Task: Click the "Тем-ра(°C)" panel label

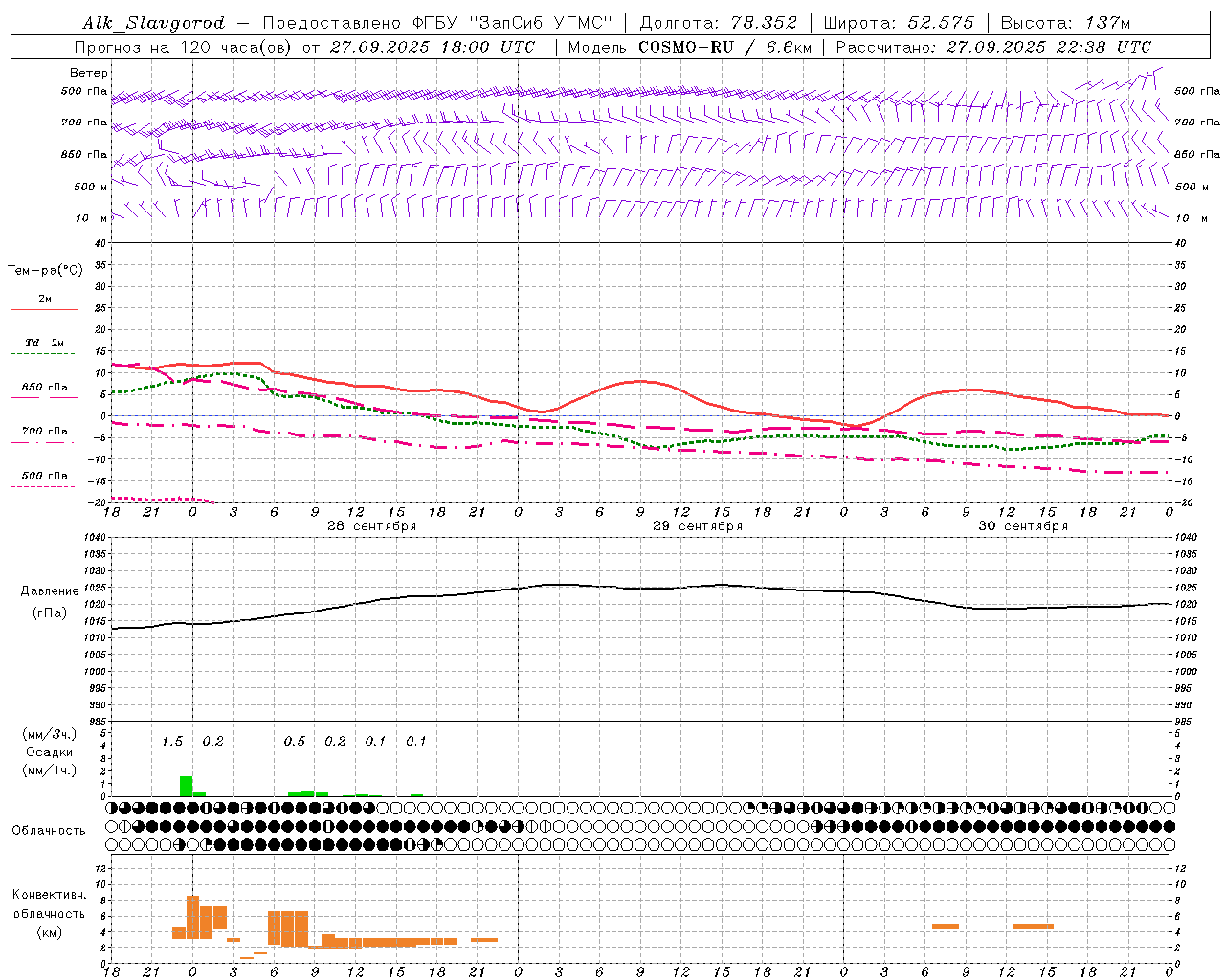Action: pyautogui.click(x=45, y=271)
